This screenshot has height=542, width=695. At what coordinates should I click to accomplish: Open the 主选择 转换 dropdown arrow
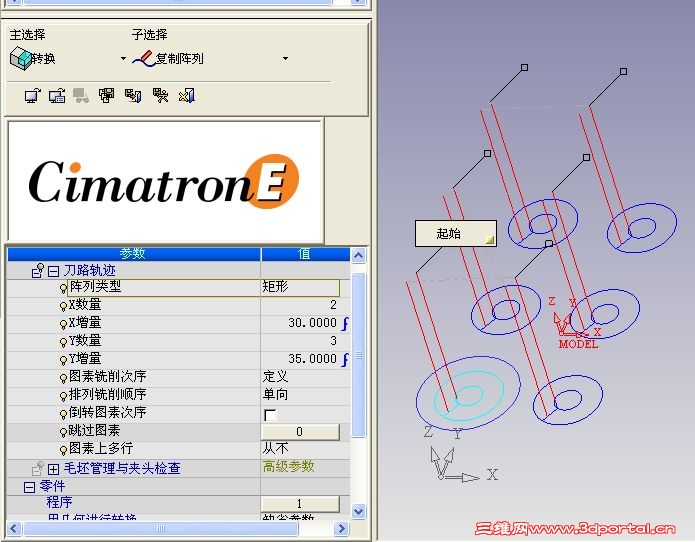(123, 58)
